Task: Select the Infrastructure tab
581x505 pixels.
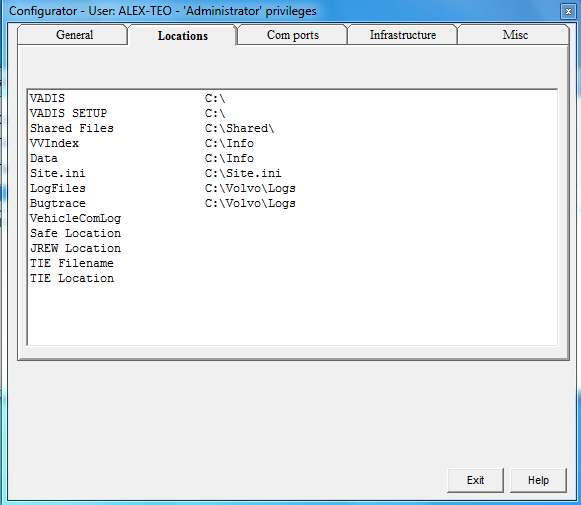Action: [402, 35]
